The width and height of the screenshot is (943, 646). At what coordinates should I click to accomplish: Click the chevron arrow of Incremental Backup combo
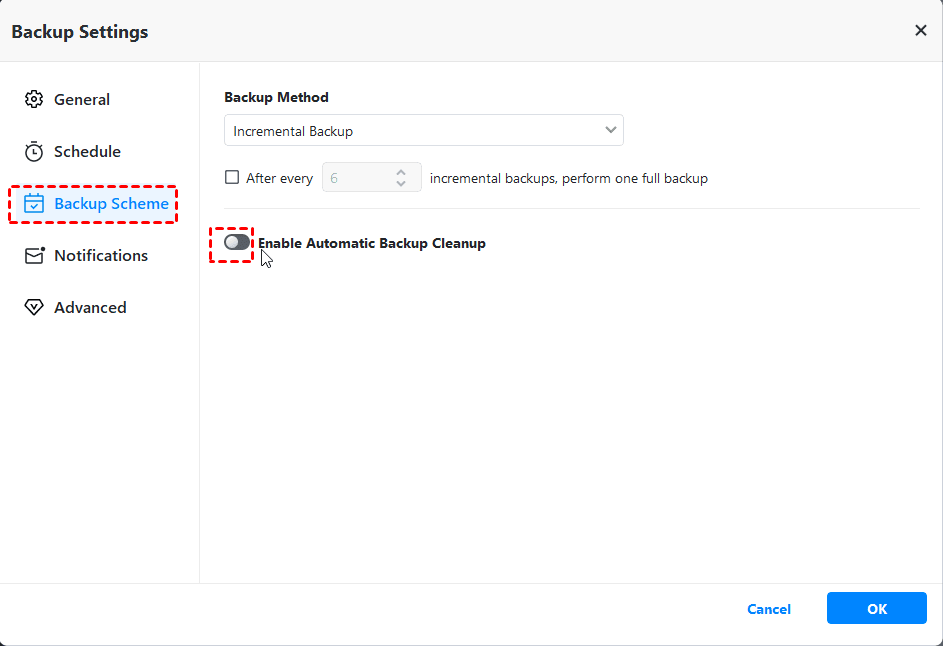click(x=610, y=130)
